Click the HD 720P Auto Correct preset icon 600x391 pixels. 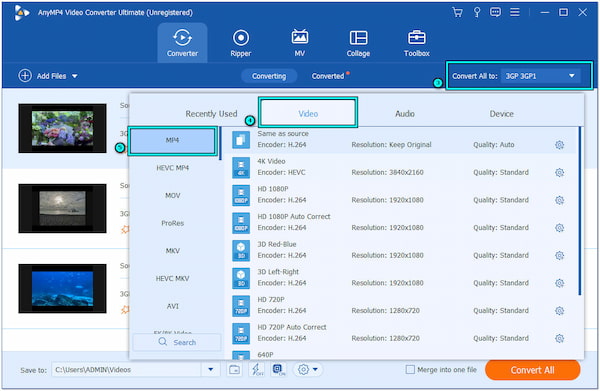(x=241, y=333)
